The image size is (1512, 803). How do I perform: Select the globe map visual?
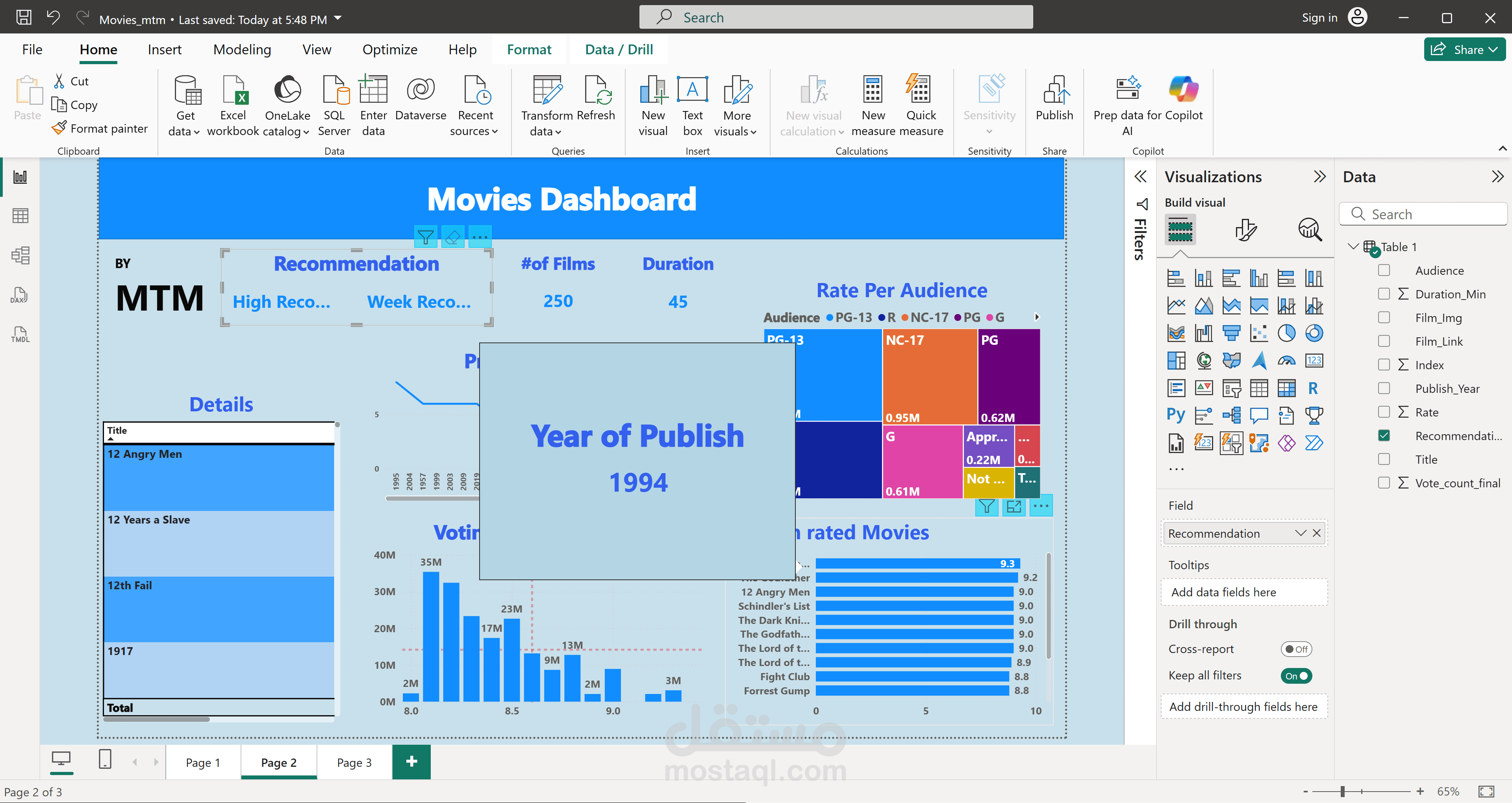point(1203,361)
